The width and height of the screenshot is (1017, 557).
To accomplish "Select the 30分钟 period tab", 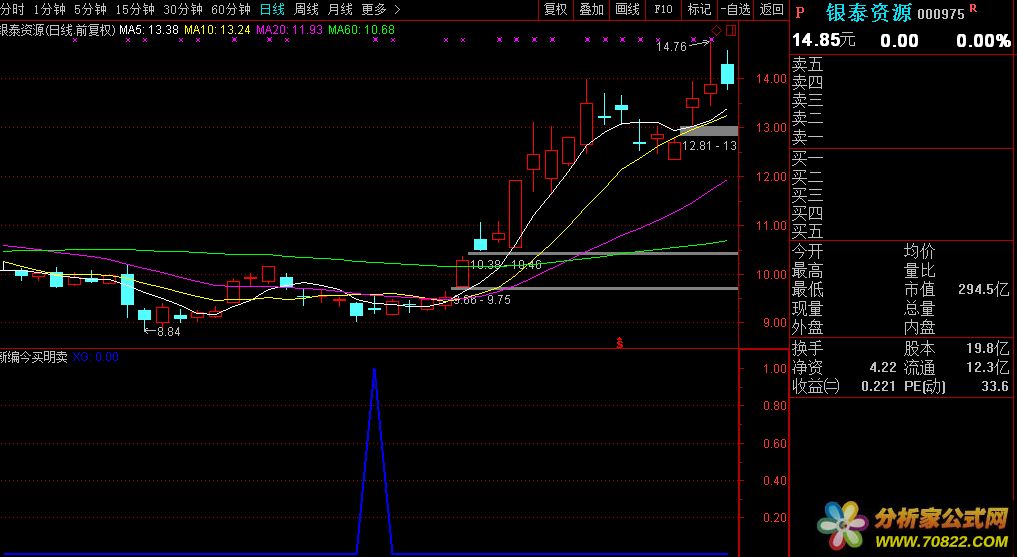I will [x=183, y=9].
